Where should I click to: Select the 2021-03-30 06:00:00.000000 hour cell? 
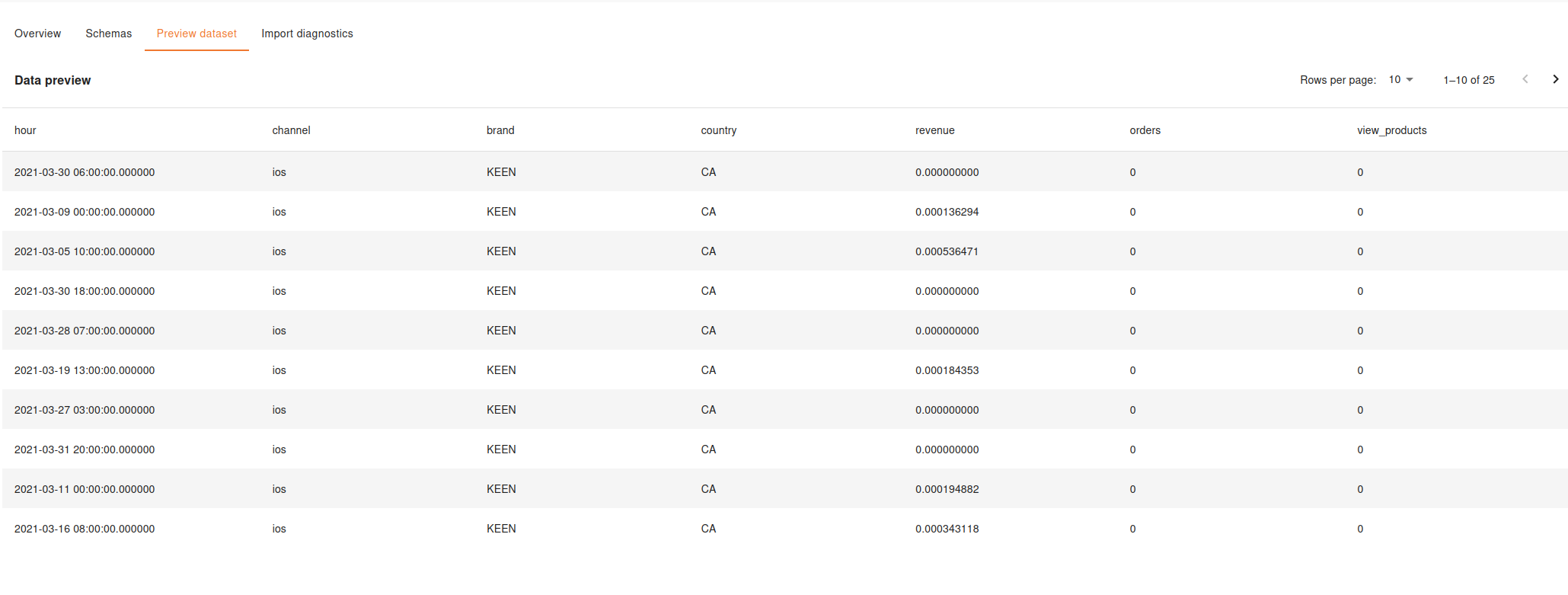click(85, 172)
